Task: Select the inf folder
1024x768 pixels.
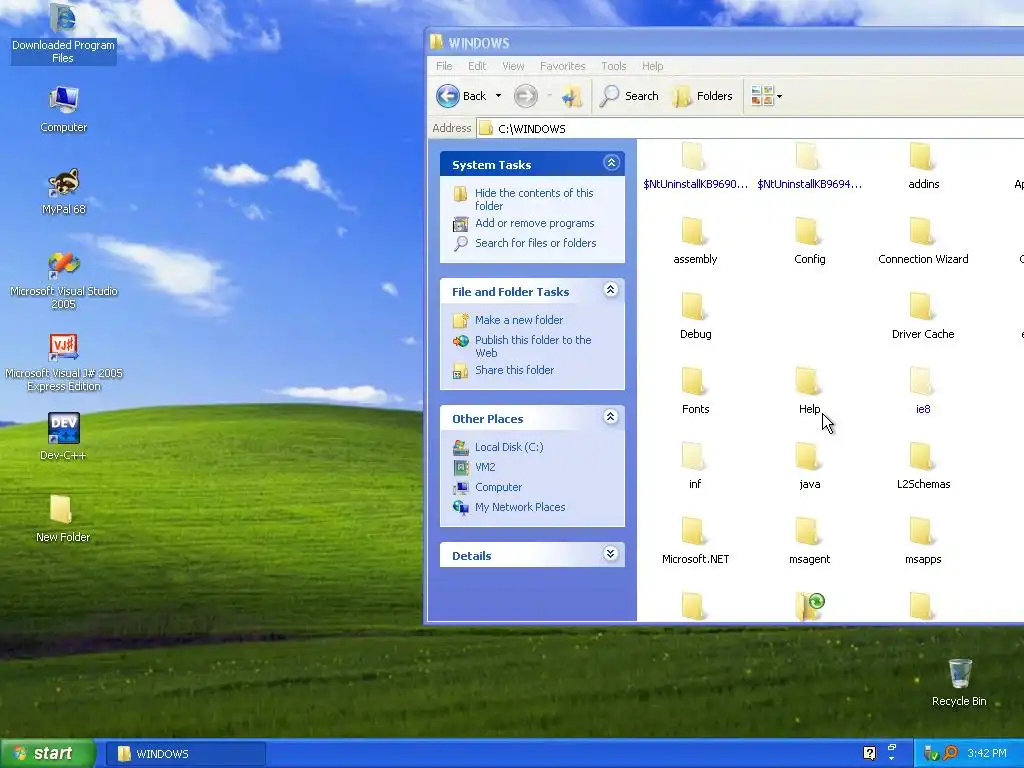Action: pos(695,467)
